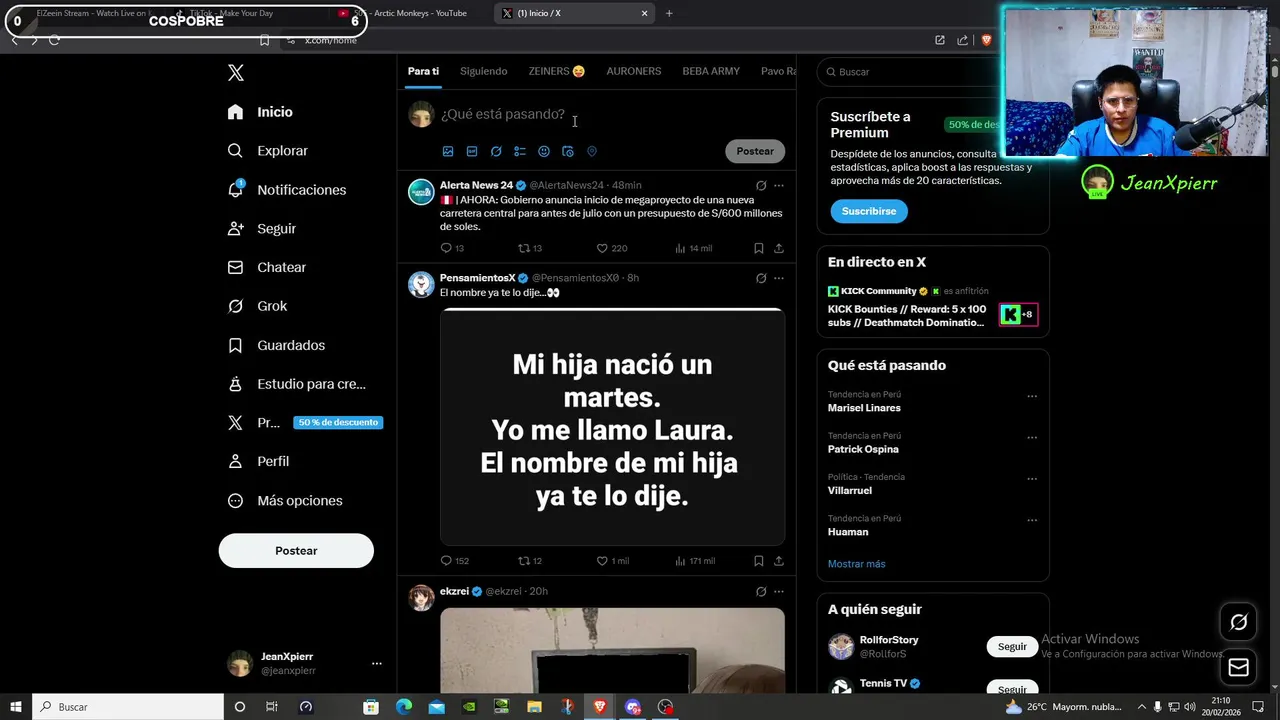Click the 50 % de descuento badge
The image size is (1280, 720).
[338, 422]
